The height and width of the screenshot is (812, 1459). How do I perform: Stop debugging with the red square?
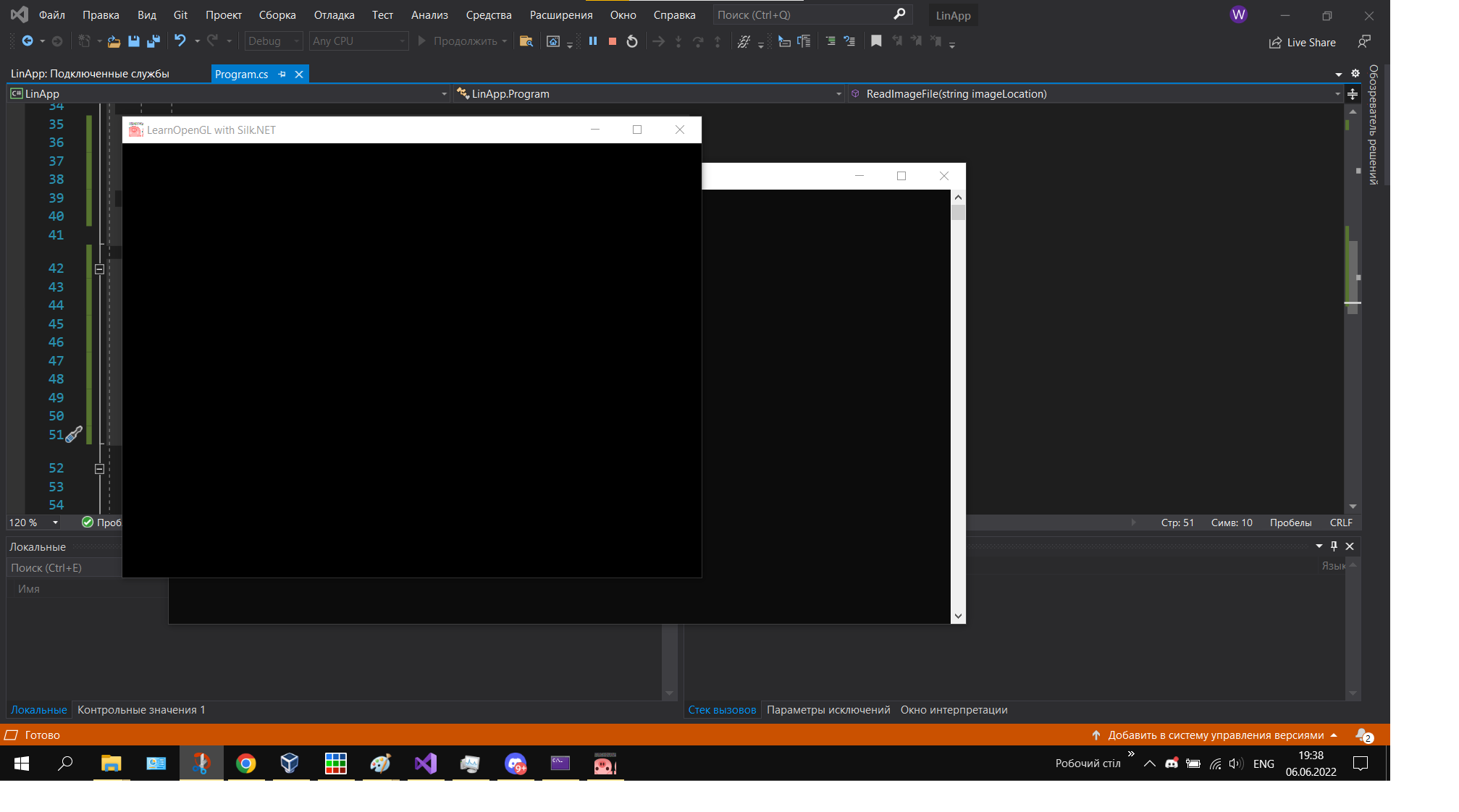coord(613,41)
